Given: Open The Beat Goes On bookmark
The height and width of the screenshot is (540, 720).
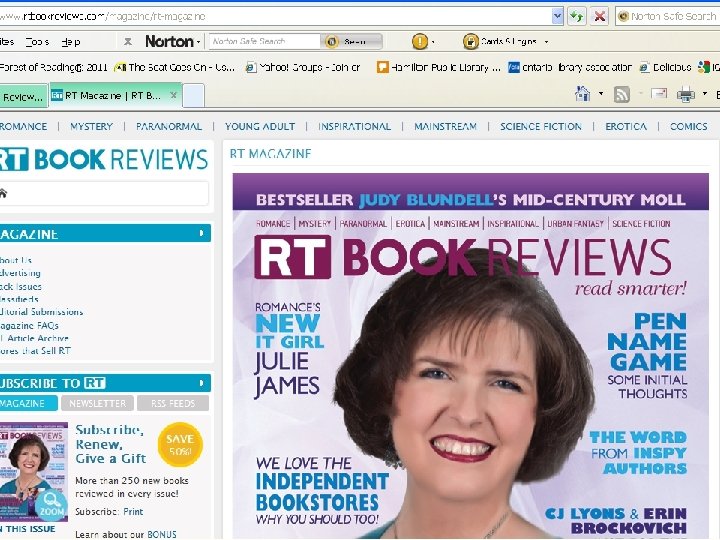Looking at the screenshot, I should point(174,68).
